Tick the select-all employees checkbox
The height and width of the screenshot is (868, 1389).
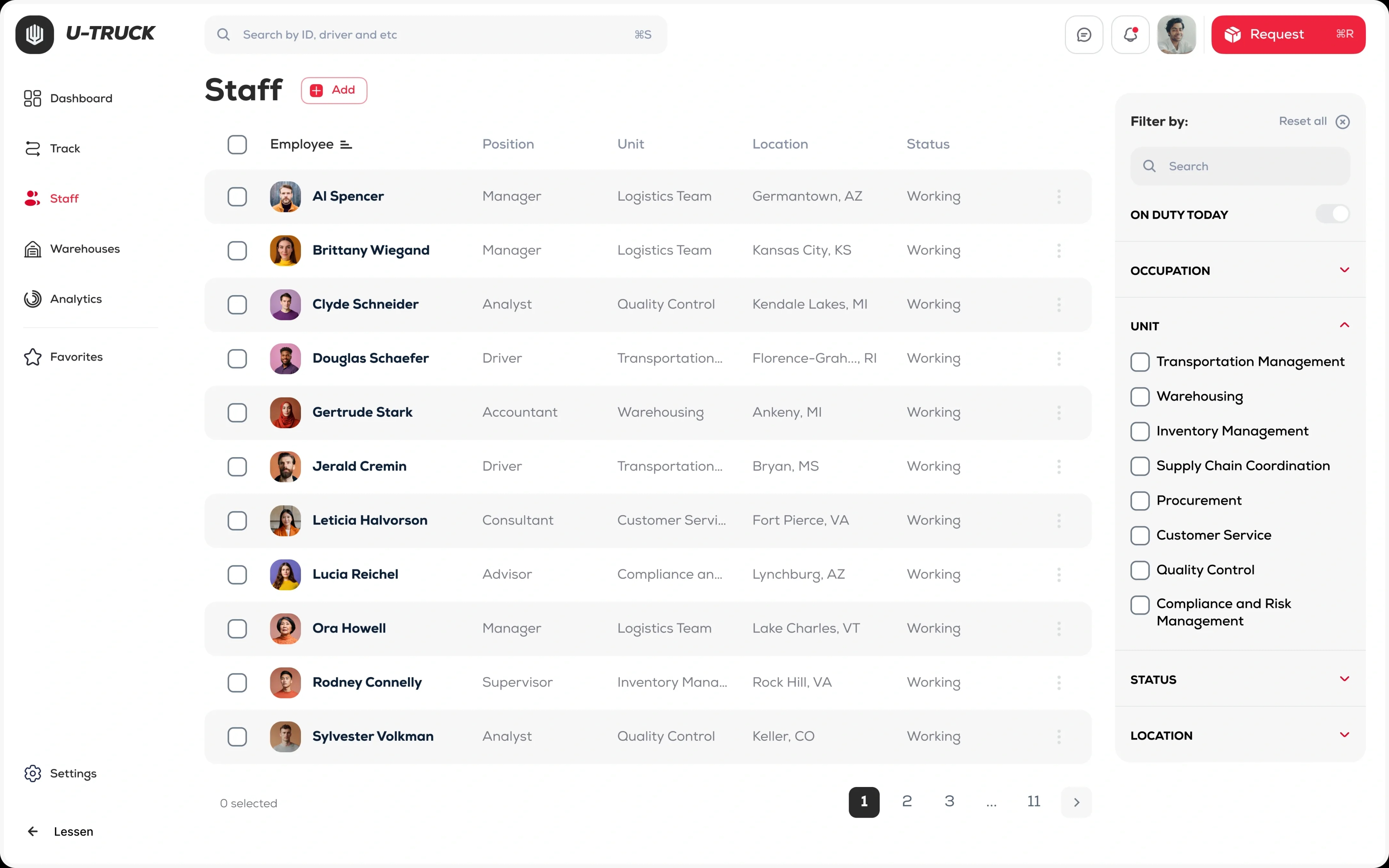(x=237, y=145)
